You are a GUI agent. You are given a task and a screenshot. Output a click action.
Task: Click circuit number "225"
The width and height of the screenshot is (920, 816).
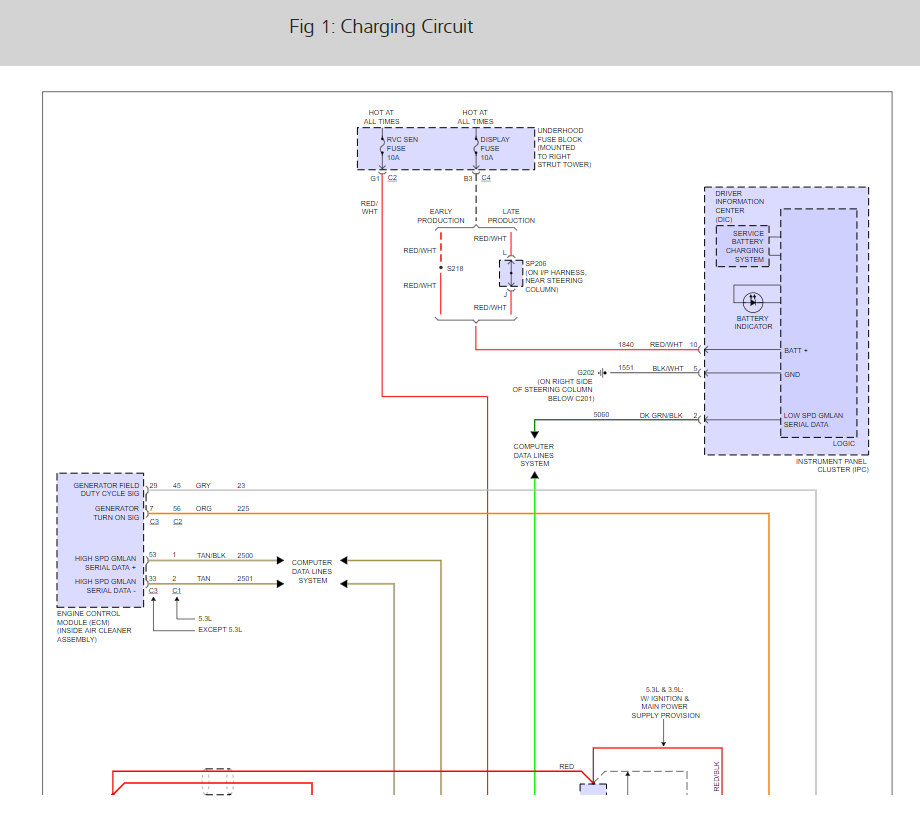(243, 509)
